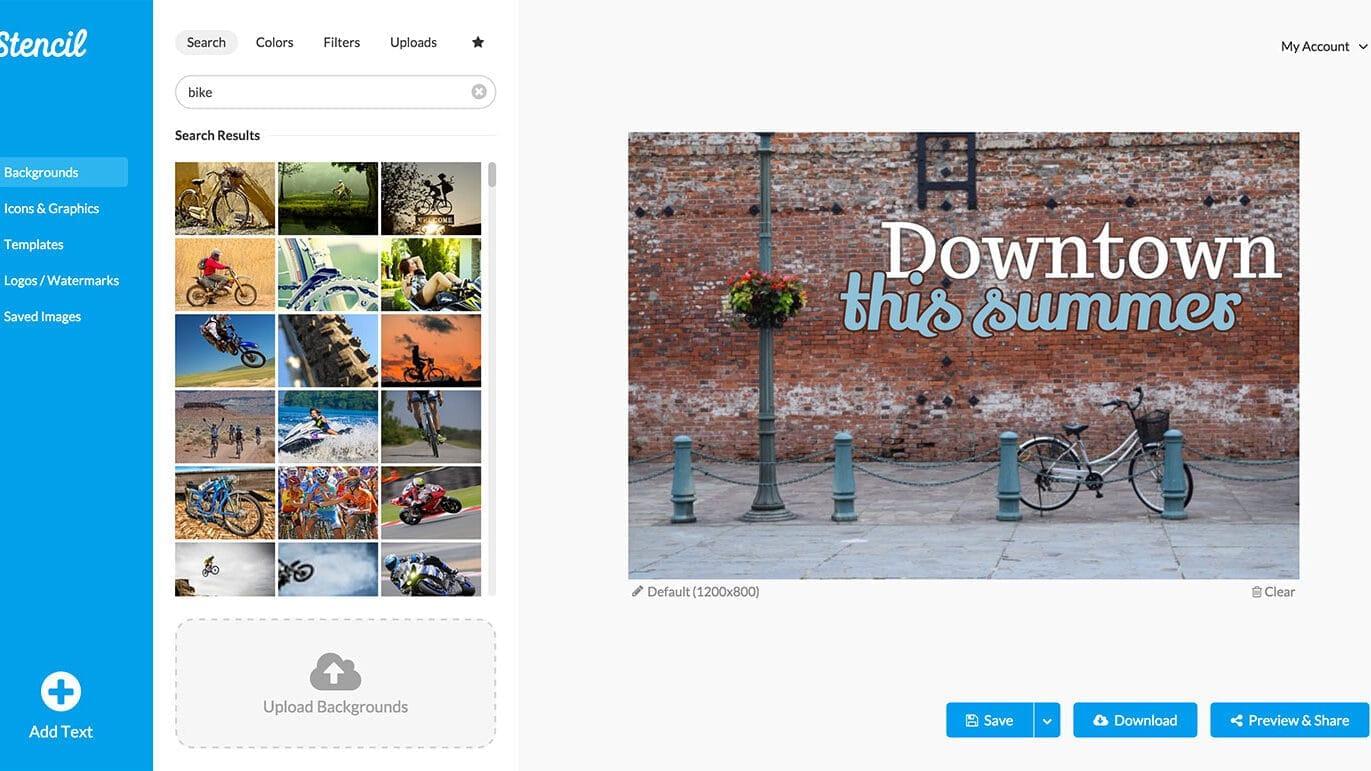Open the Templates section
Image resolution: width=1371 pixels, height=771 pixels.
34,244
